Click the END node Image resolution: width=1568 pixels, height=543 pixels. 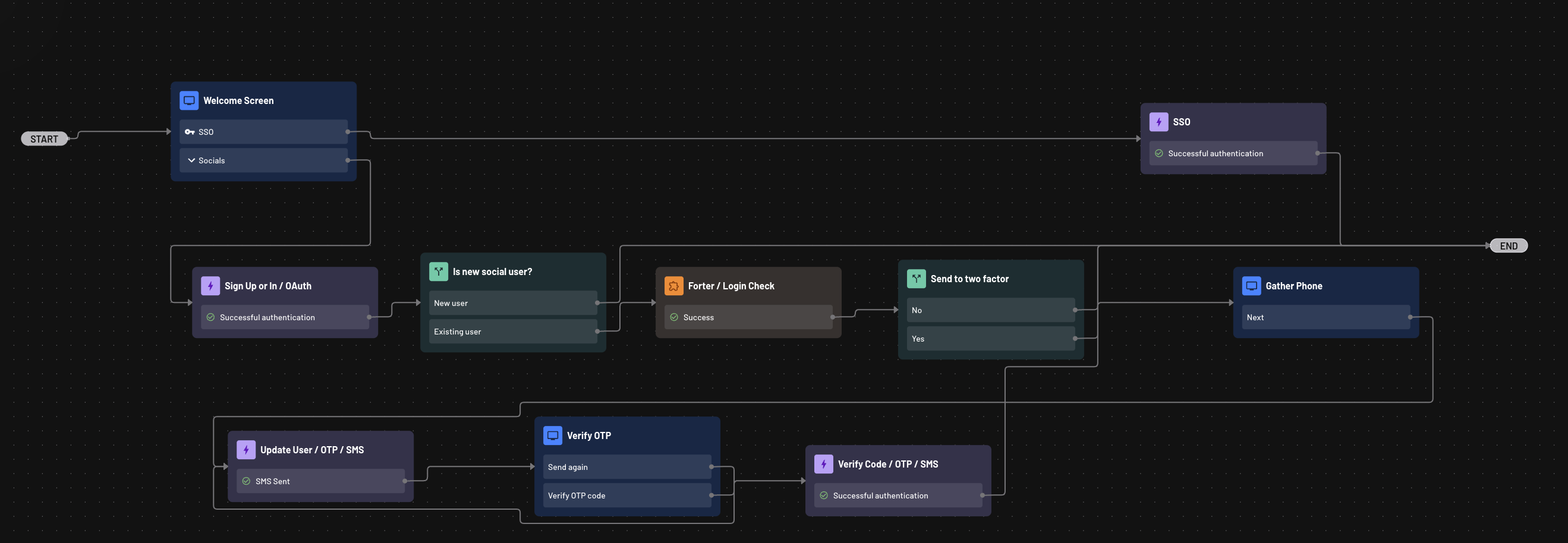pos(1509,245)
